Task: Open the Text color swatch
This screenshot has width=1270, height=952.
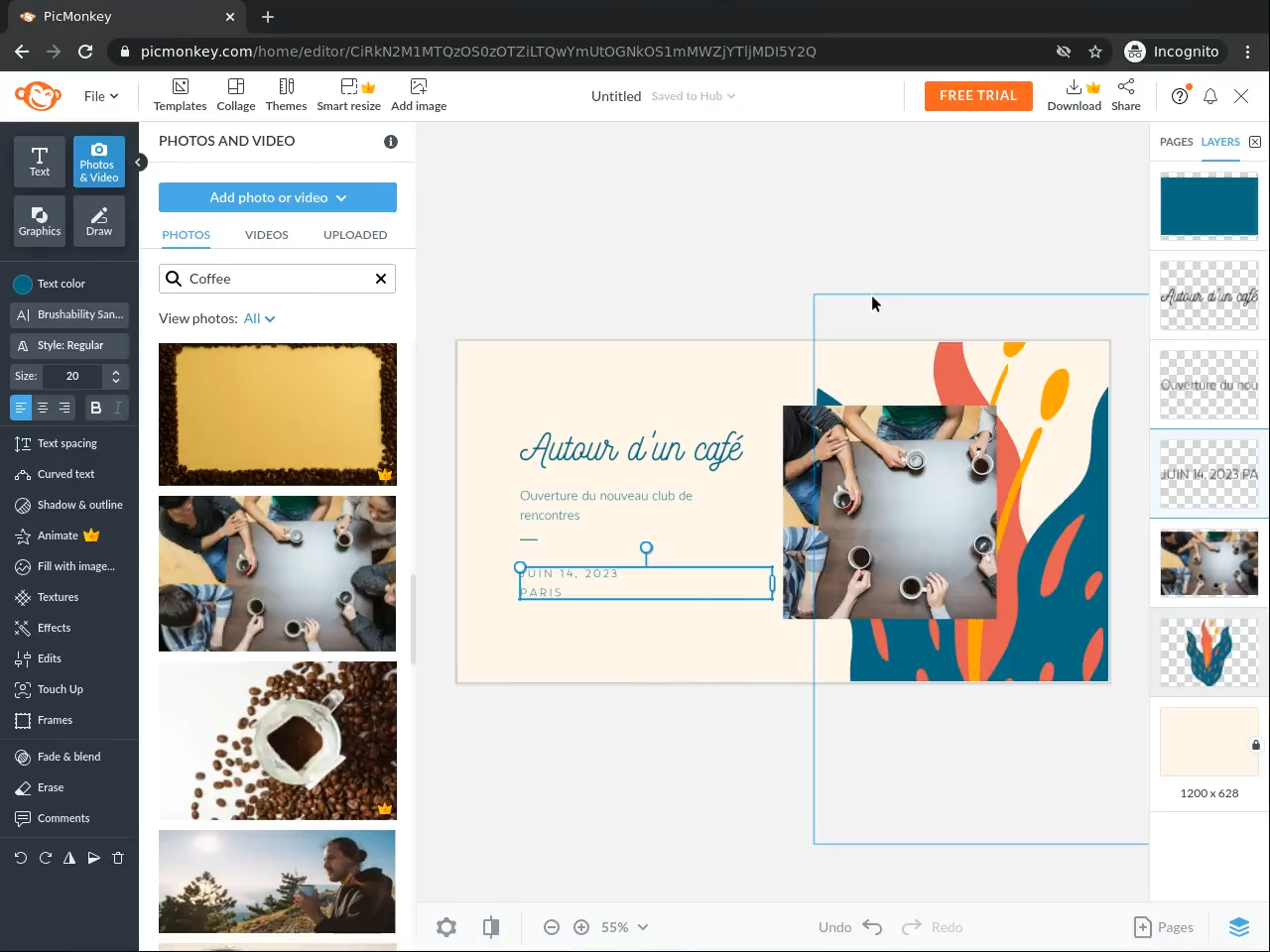Action: click(x=23, y=284)
